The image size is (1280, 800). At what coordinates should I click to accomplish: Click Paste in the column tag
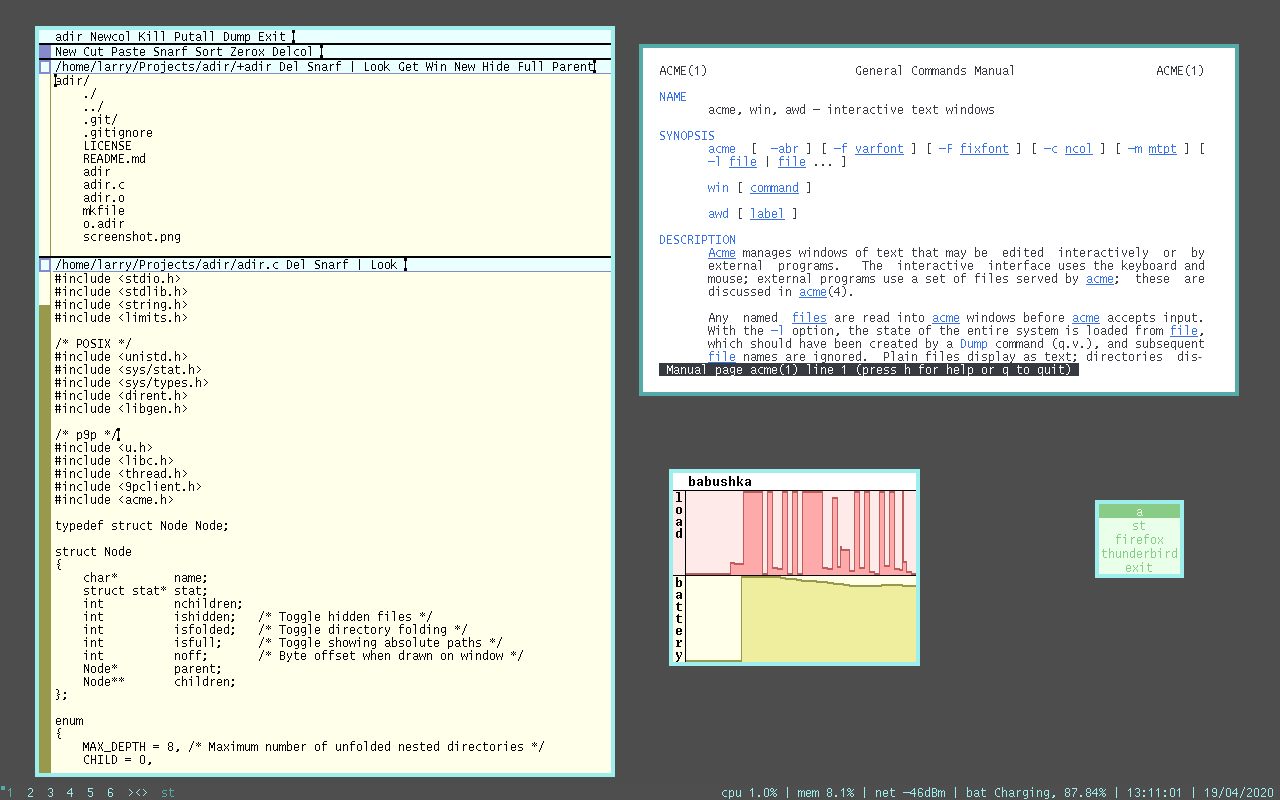[x=128, y=52]
